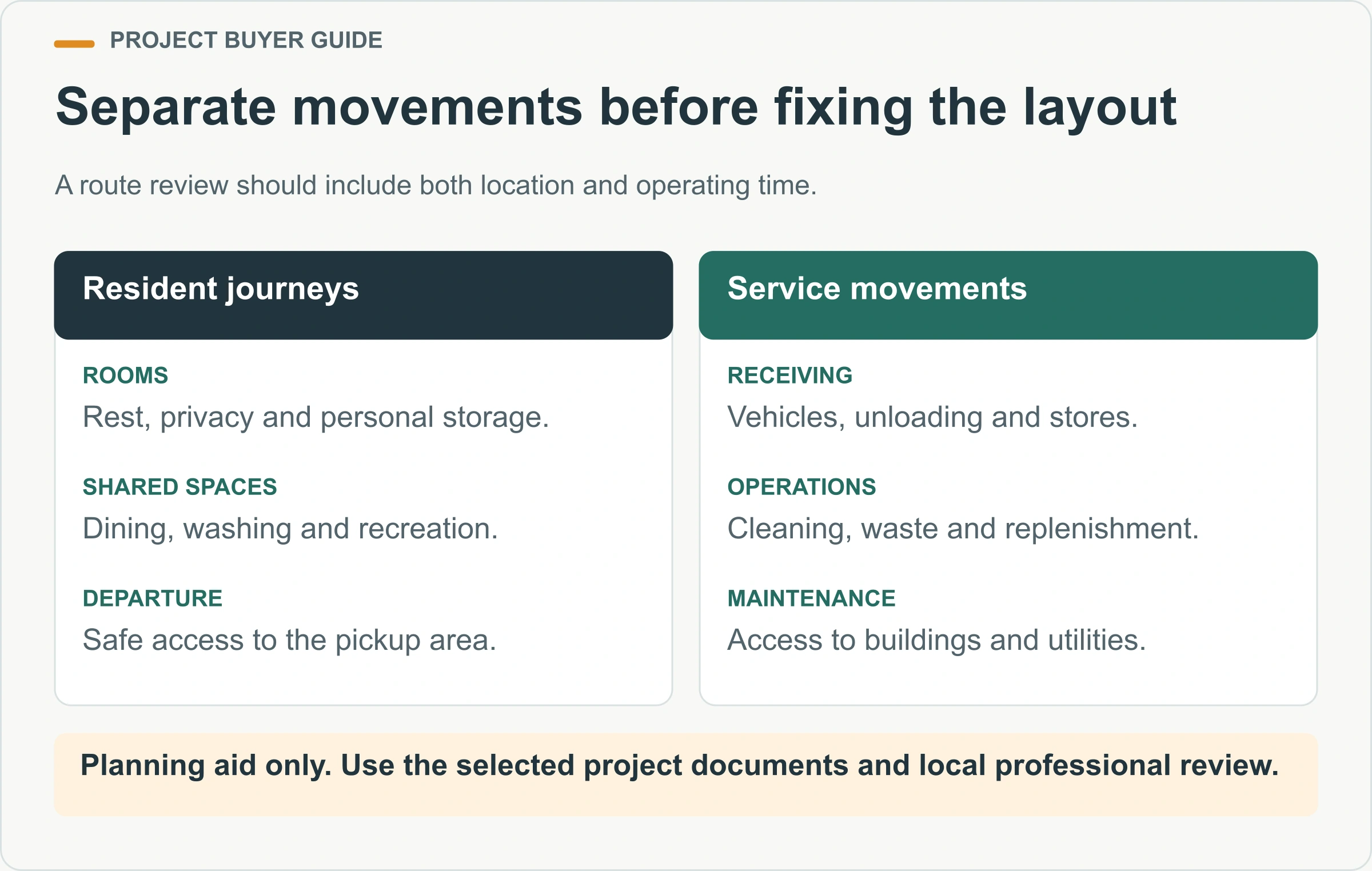Select the 'ROOMS' label
Image resolution: width=1372 pixels, height=871 pixels.
126,375
